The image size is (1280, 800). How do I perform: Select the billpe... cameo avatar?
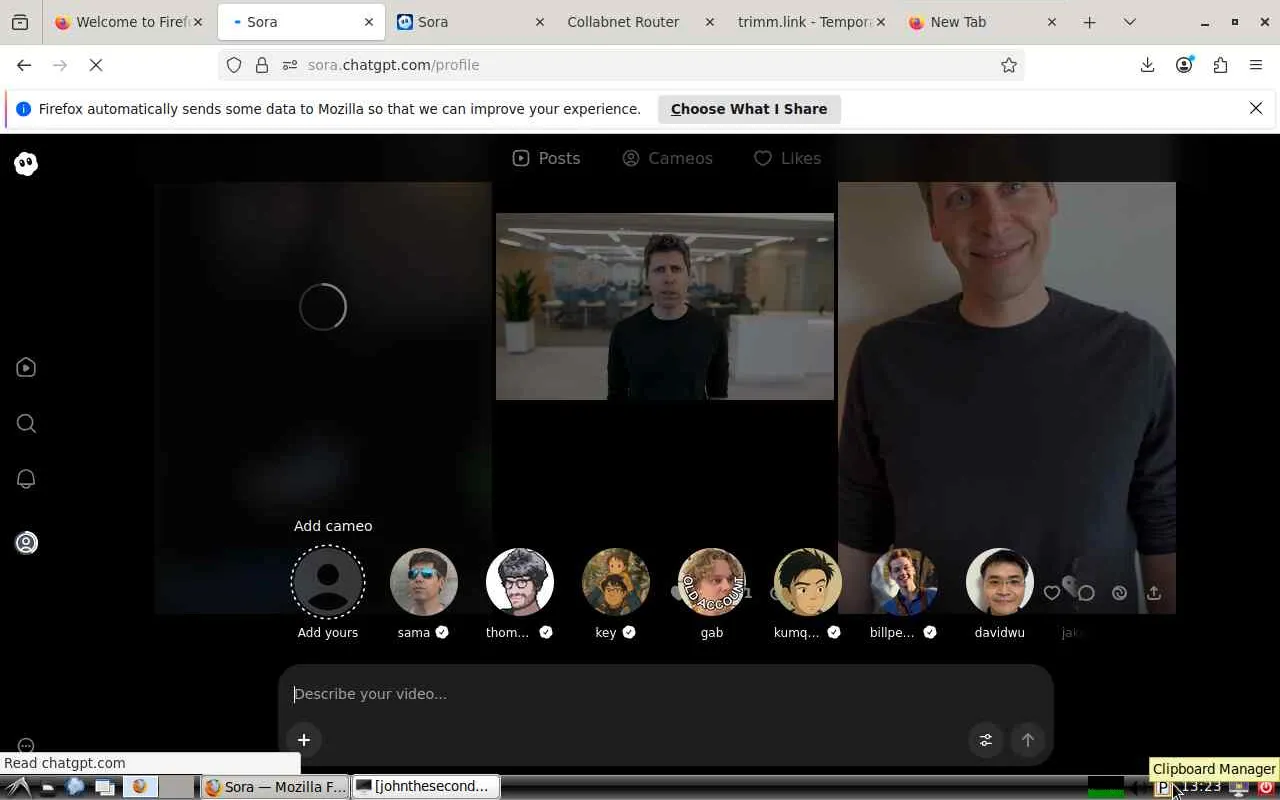pos(904,582)
